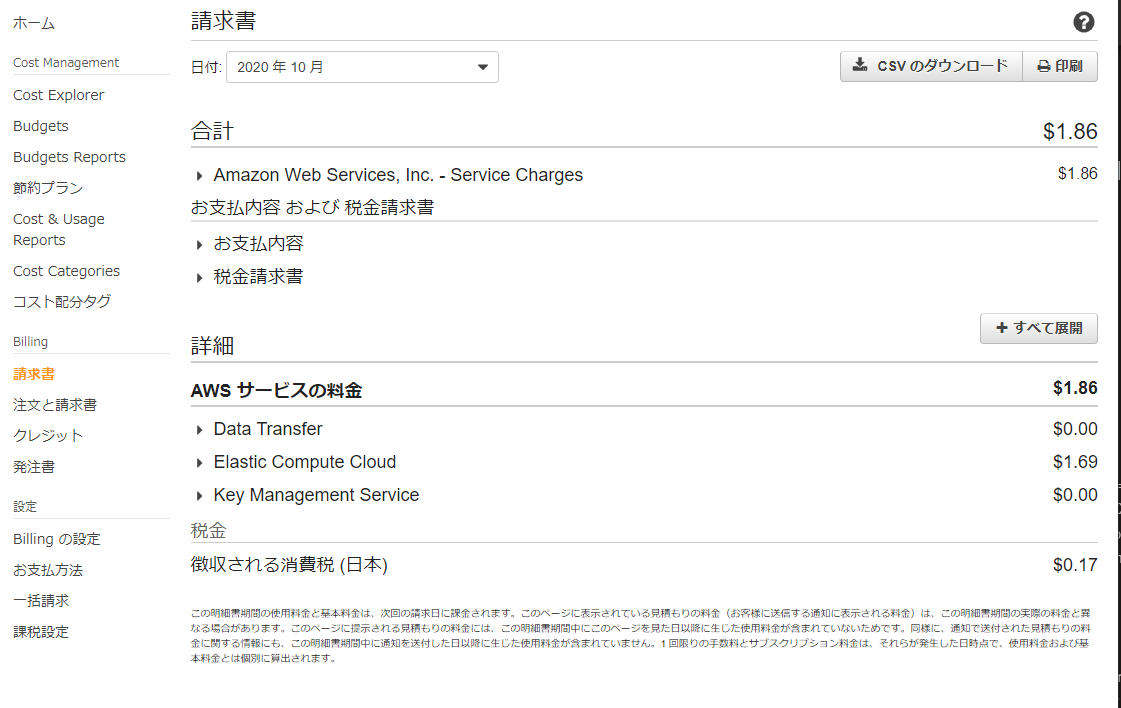Click the お支払内容 および 税金請求書 heading

(312, 207)
